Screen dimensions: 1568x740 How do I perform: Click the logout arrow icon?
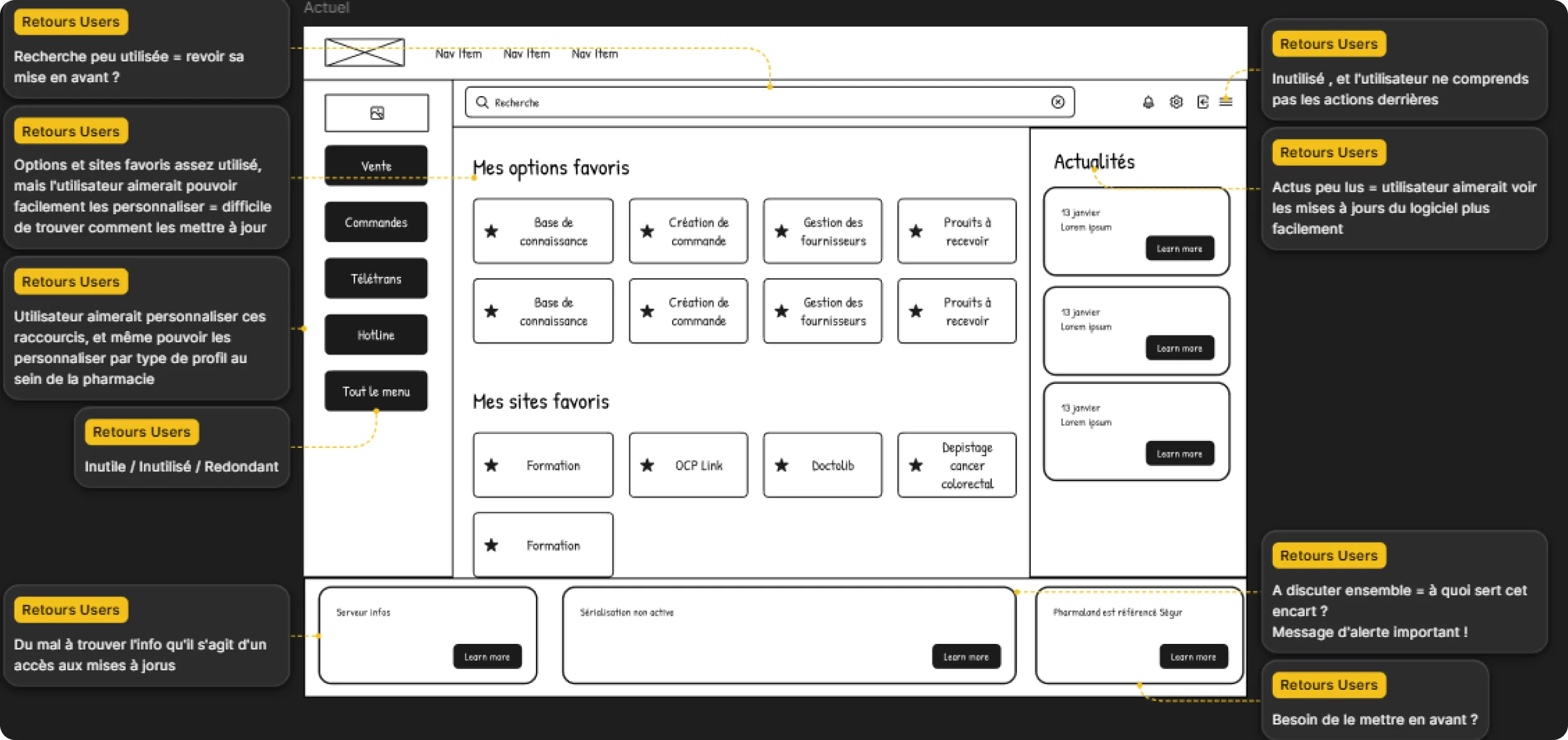pos(1202,102)
